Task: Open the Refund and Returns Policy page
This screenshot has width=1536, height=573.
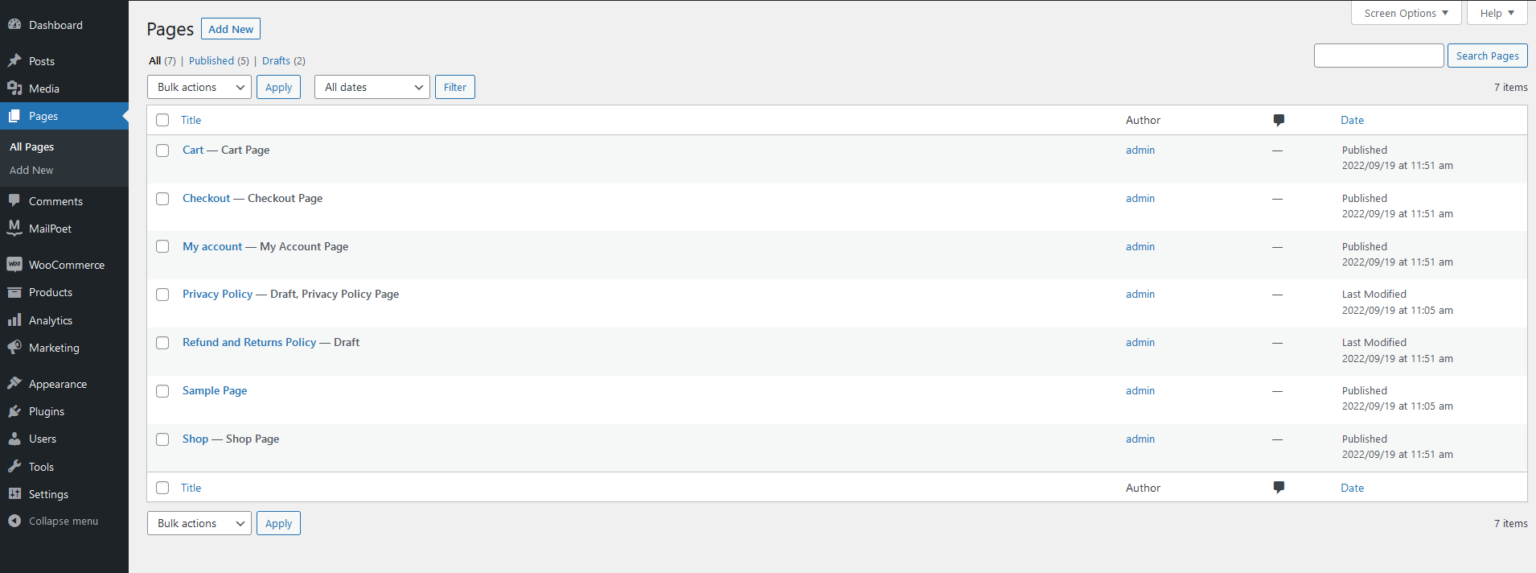Action: click(249, 342)
